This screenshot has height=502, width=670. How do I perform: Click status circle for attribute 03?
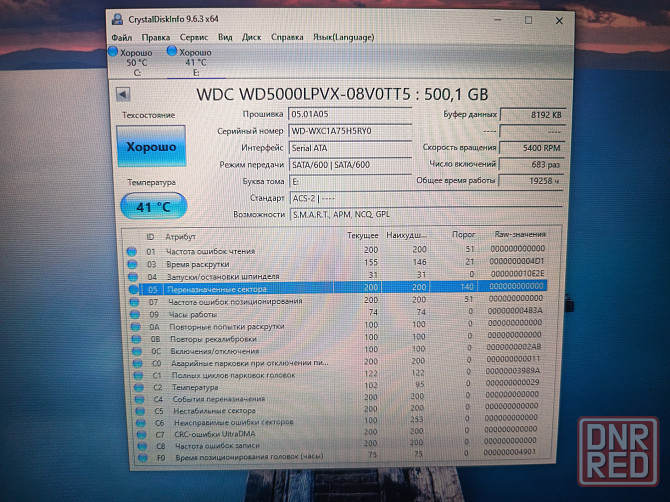point(132,264)
